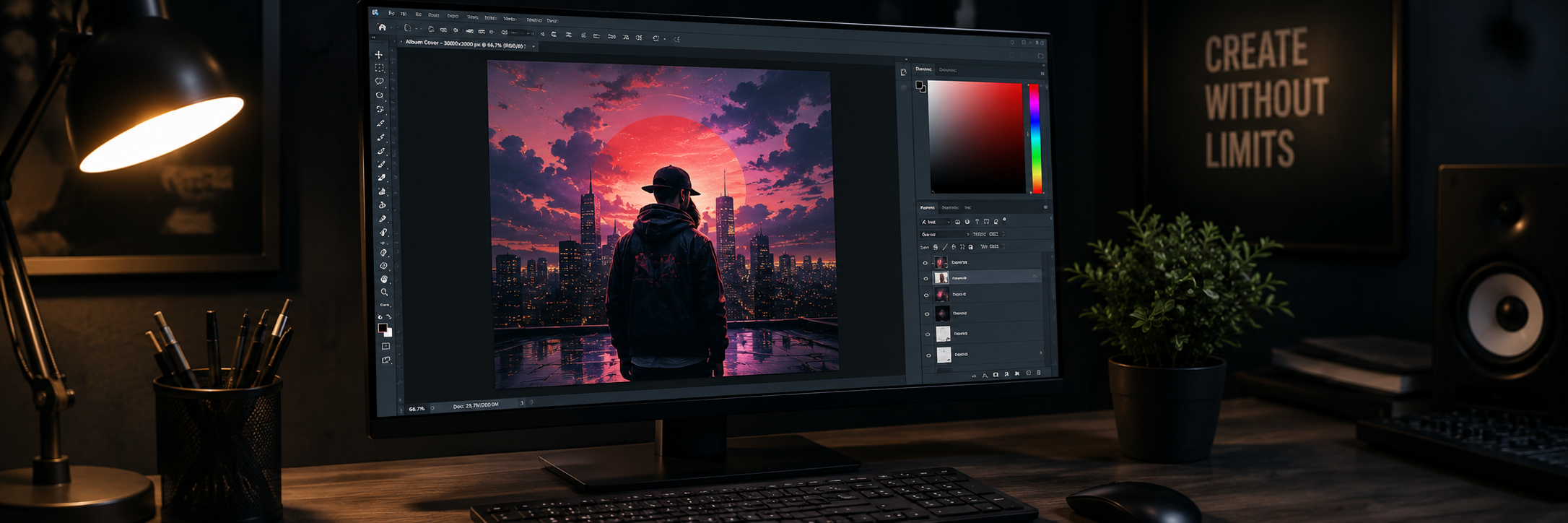Open the File menu
Image resolution: width=1568 pixels, height=523 pixels.
click(391, 13)
